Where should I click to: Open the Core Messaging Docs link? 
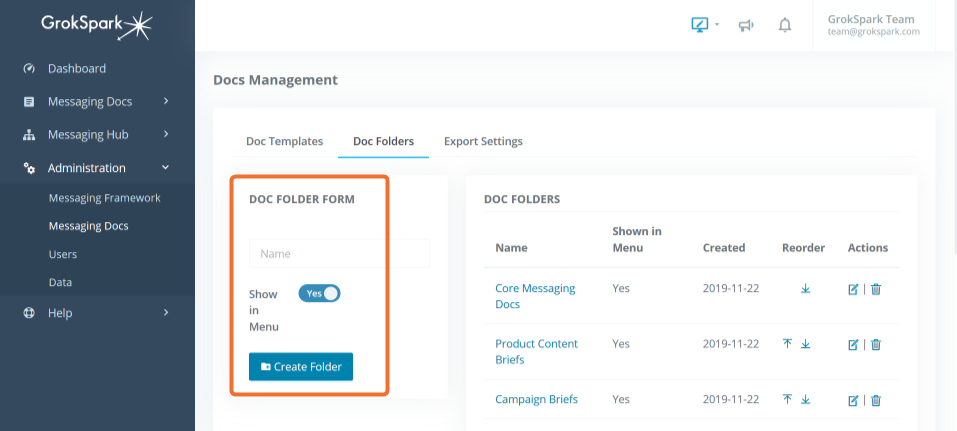(x=535, y=296)
